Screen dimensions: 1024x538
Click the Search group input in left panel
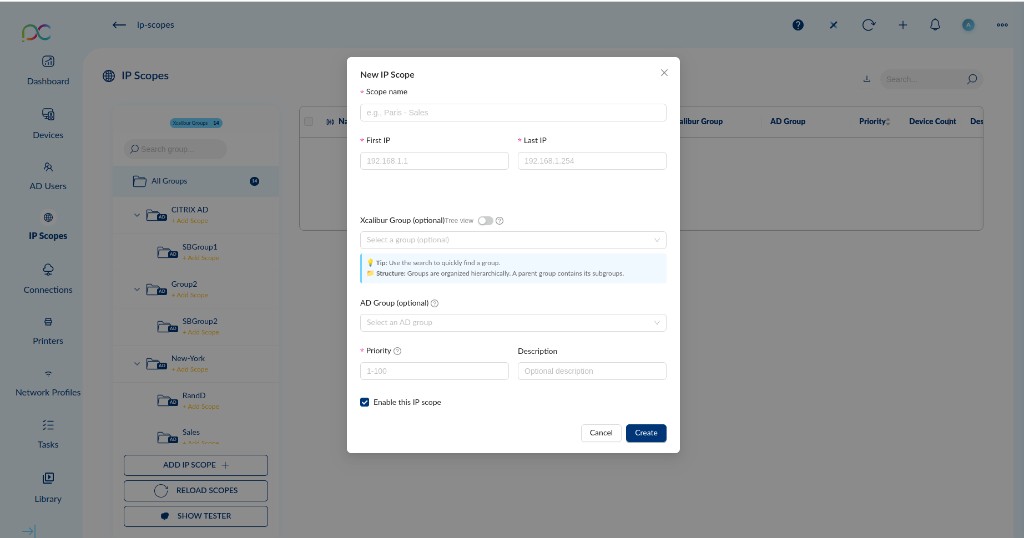tap(175, 149)
